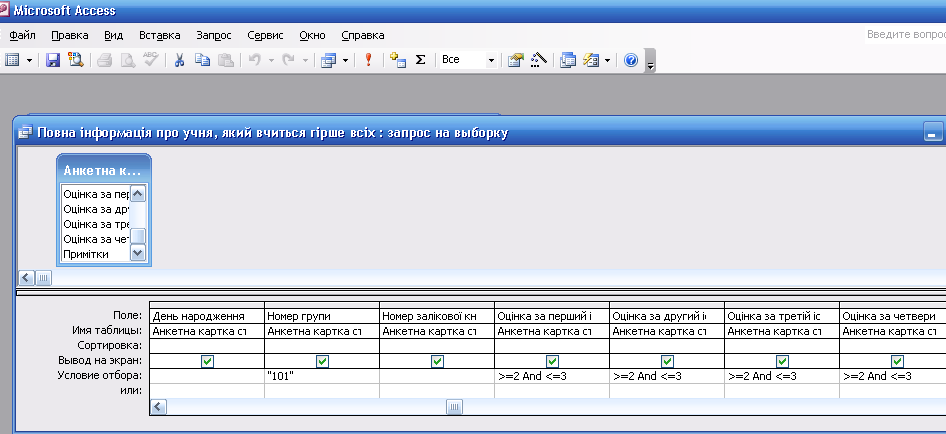Uncheck Show box for Номер групи column
946x434 pixels.
[322, 361]
